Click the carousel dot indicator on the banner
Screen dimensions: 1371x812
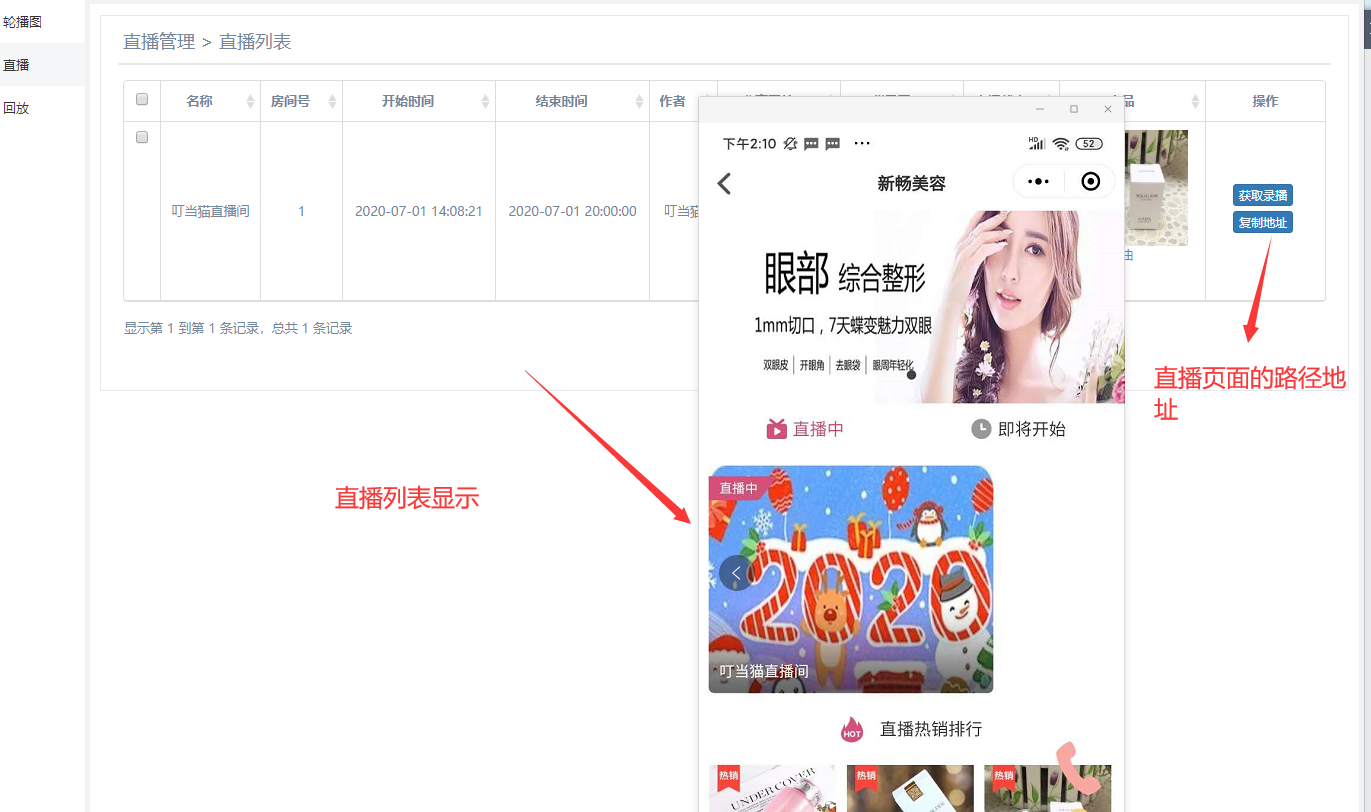click(911, 374)
